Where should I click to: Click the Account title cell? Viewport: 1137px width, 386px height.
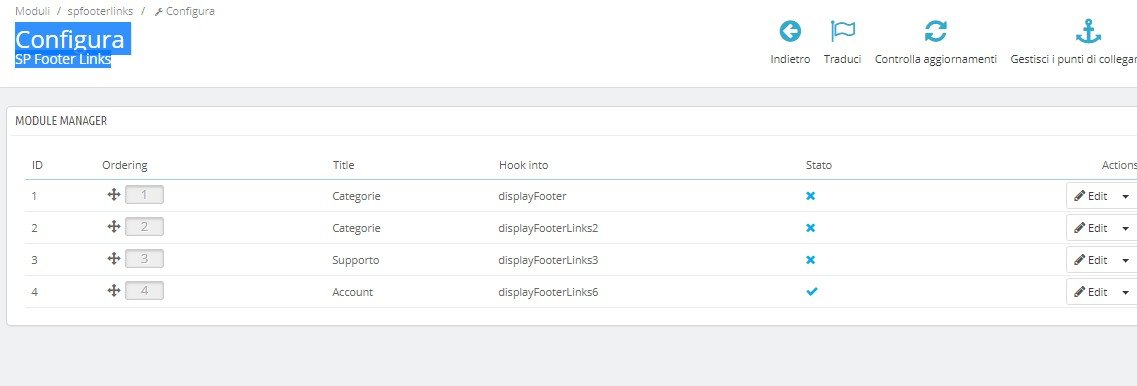point(352,292)
